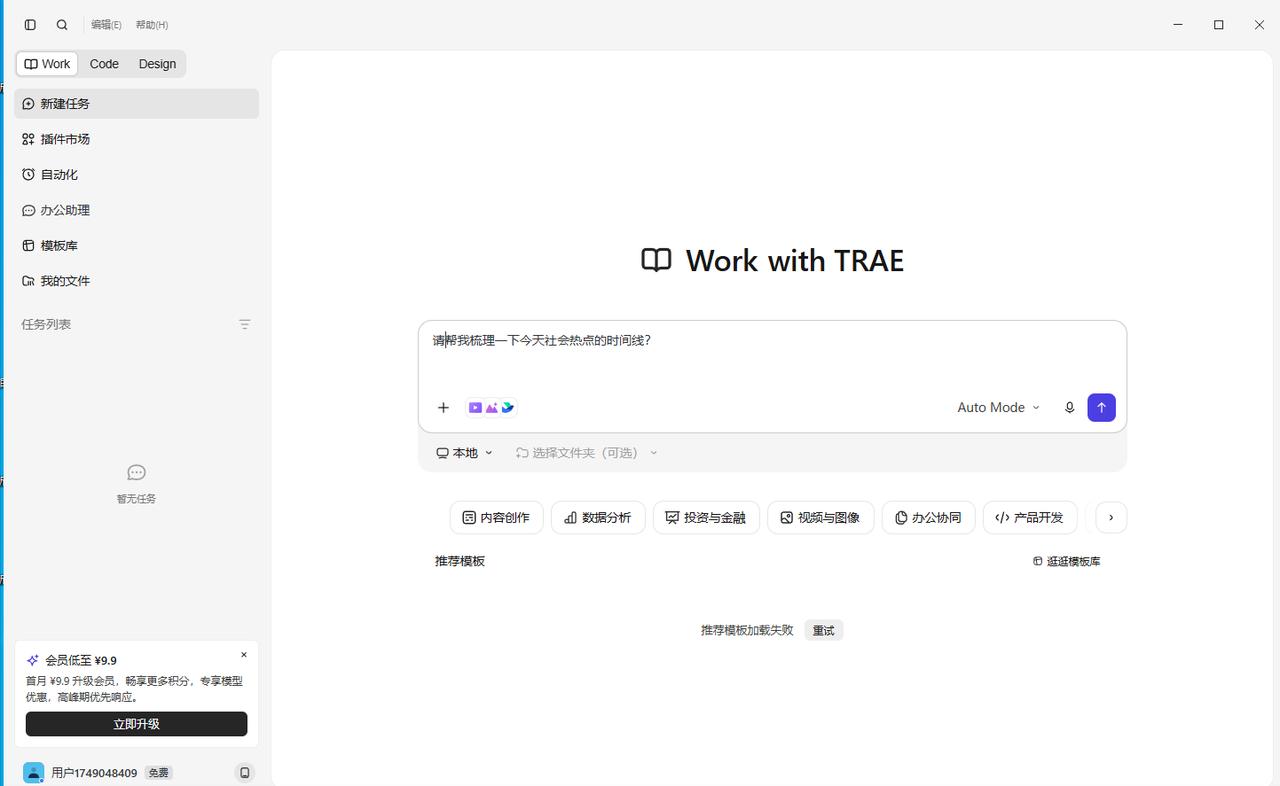The image size is (1280, 786).
Task: Switch to the Code tab
Action: tap(104, 64)
